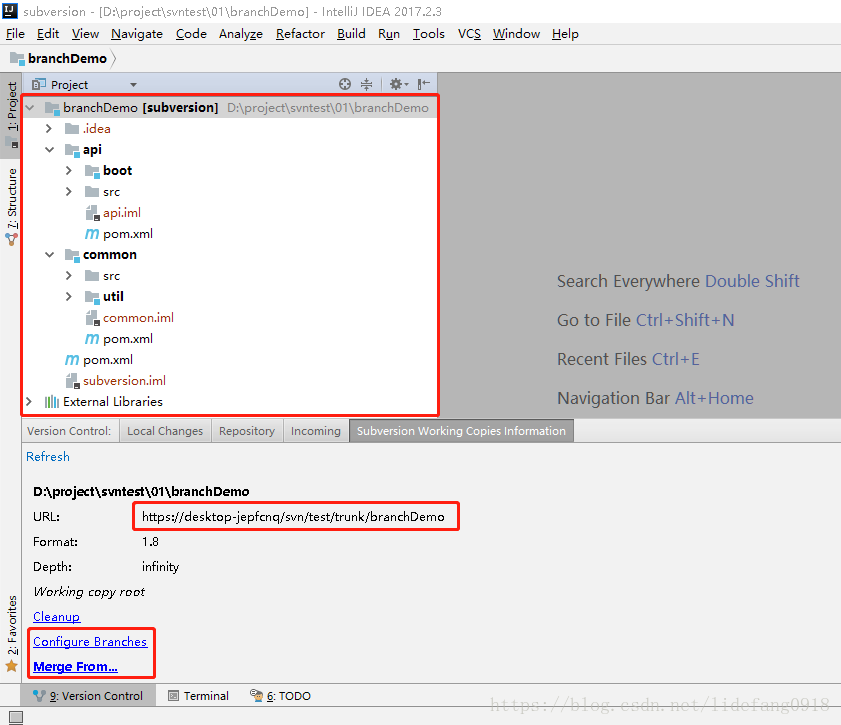Click the subversion.iml file icon
This screenshot has width=841, height=725.
coord(72,381)
